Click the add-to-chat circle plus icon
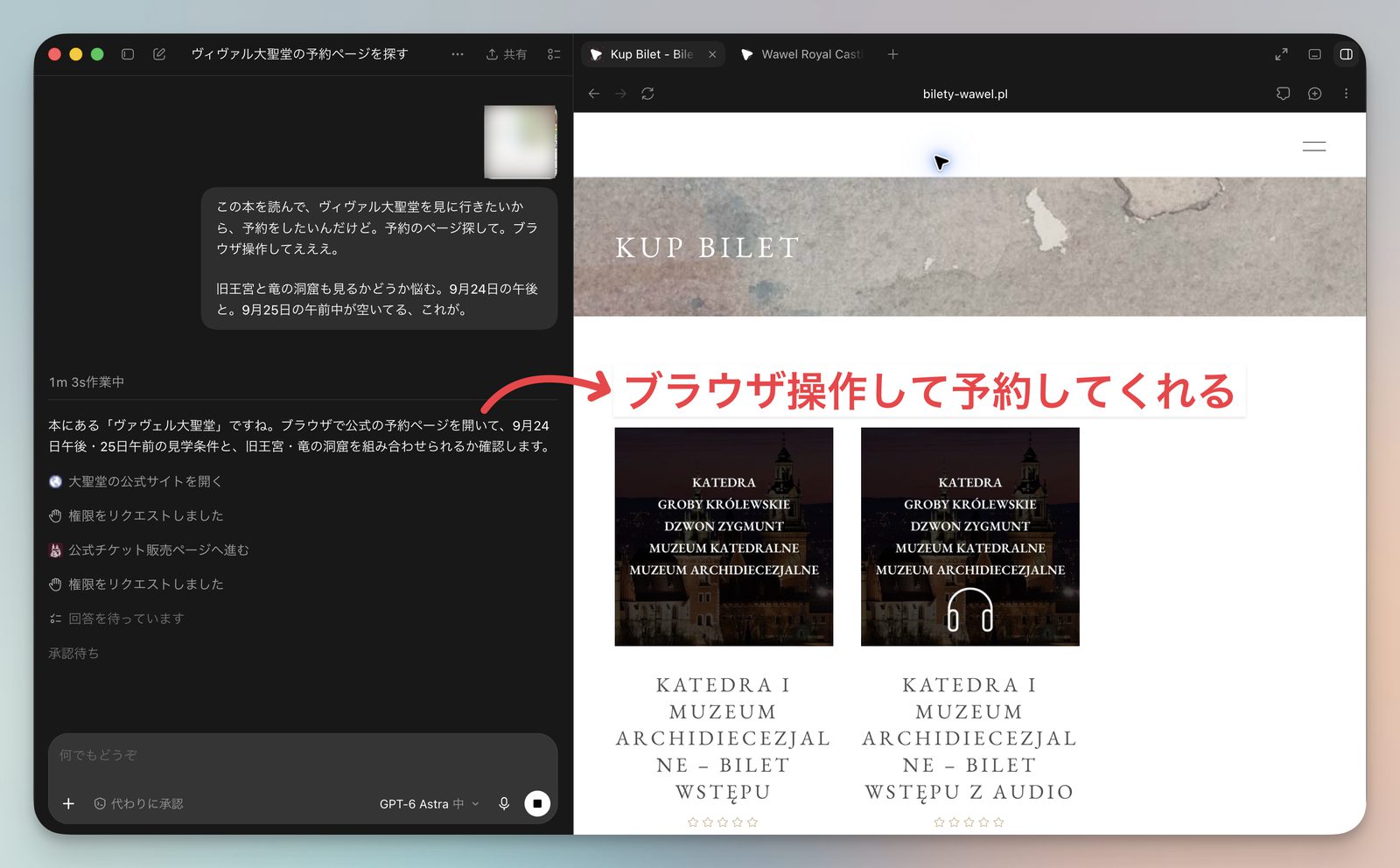The width and height of the screenshot is (1400, 868). tap(1314, 94)
